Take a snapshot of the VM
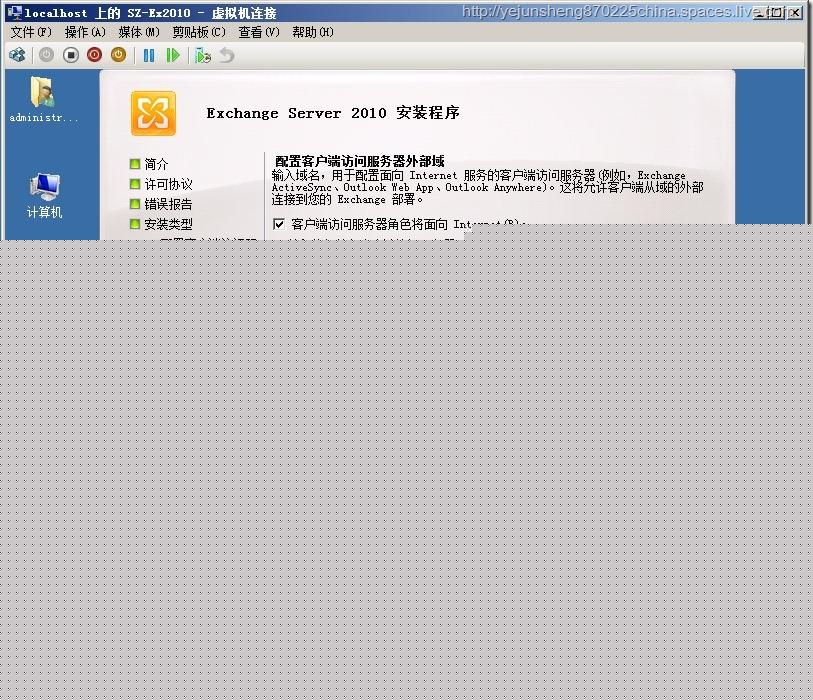Image resolution: width=813 pixels, height=700 pixels. [x=203, y=55]
